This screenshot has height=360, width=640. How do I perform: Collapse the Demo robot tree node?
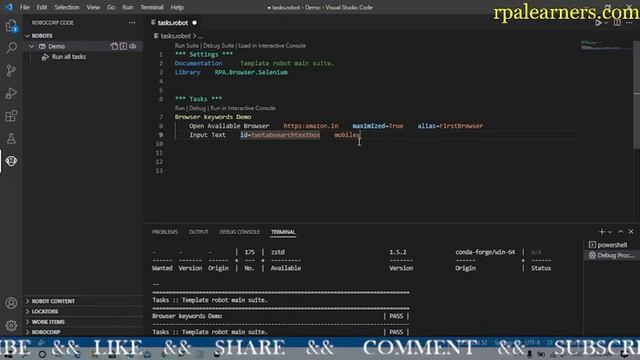click(31, 46)
